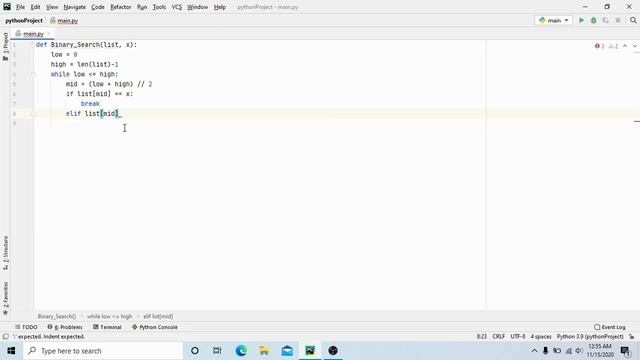Show hidden system tray icons
640x360 pixels.
pos(534,351)
